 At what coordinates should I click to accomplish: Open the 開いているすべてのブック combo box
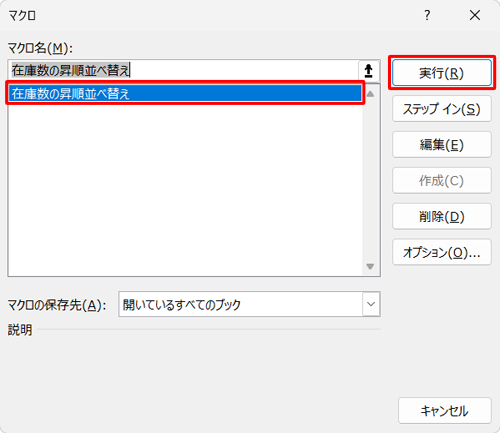(x=249, y=304)
